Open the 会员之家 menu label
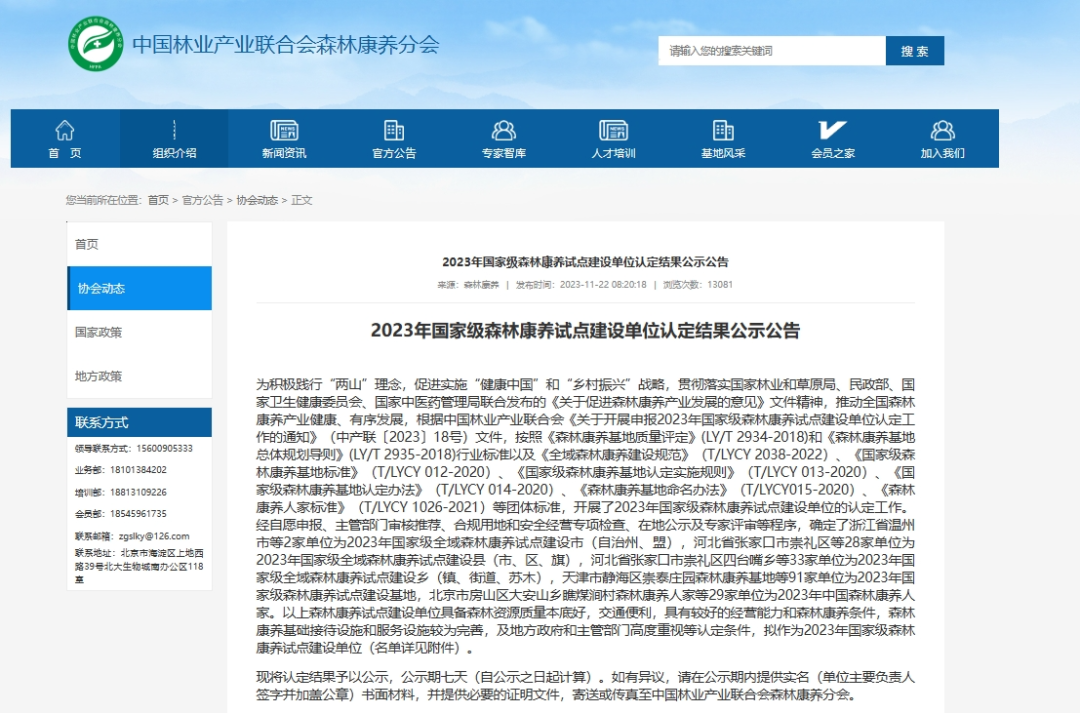Image resolution: width=1080 pixels, height=713 pixels. (832, 153)
